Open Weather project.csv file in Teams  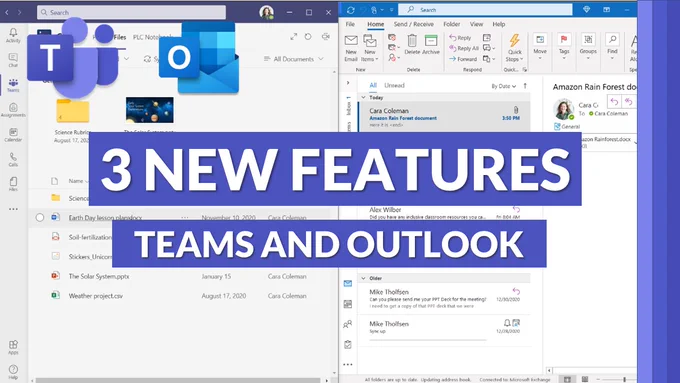click(x=96, y=296)
